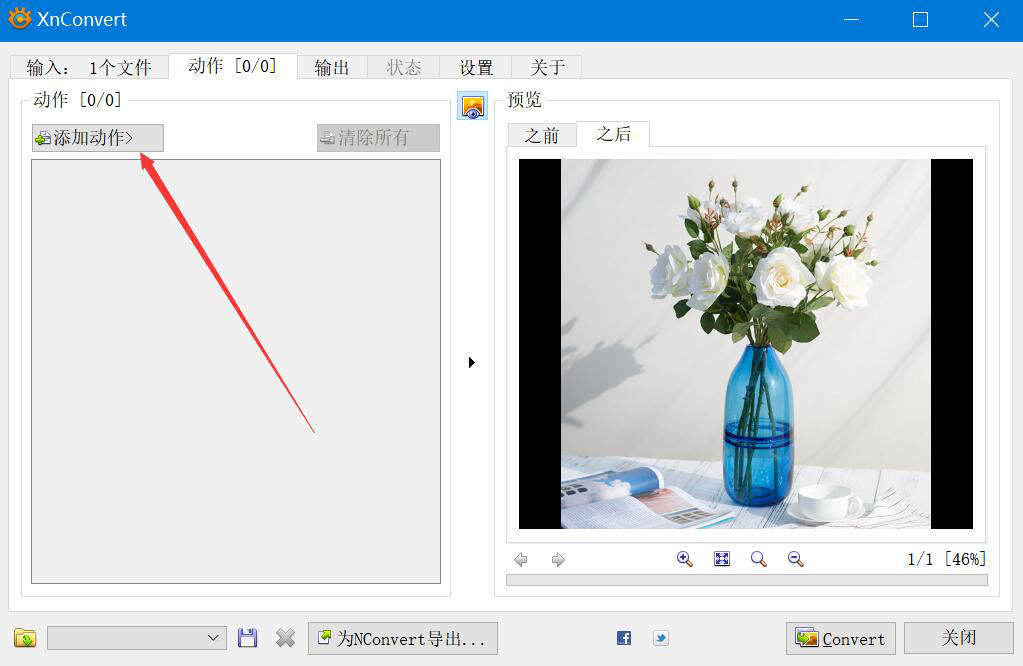
Task: Open the script preset dropdown
Action: coord(137,638)
